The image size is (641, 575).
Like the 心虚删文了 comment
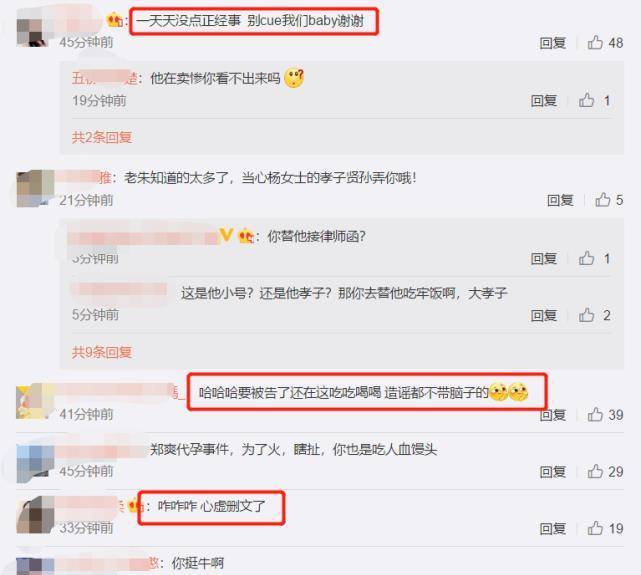[595, 528]
